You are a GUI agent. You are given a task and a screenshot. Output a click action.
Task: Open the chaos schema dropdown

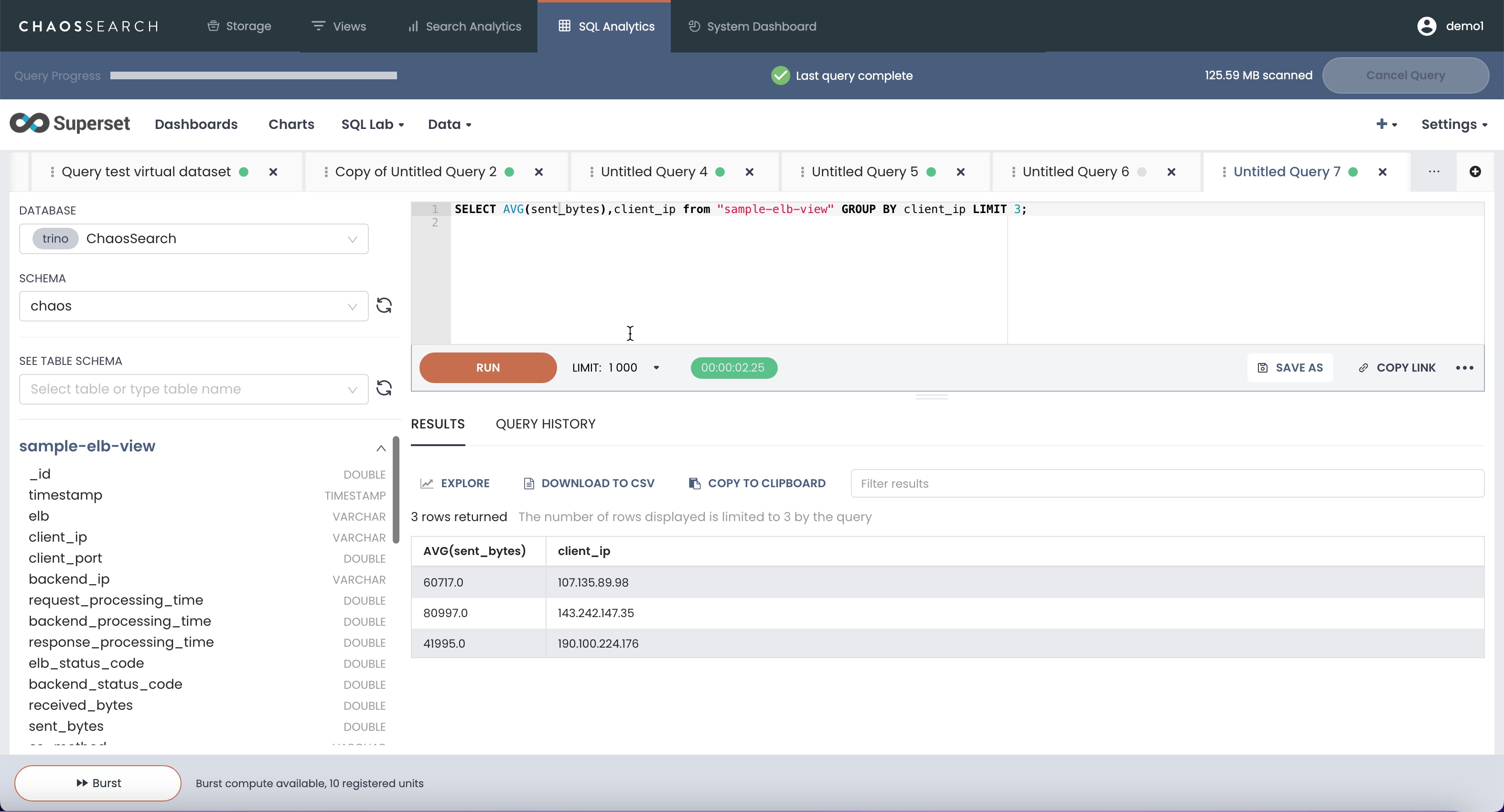(193, 306)
